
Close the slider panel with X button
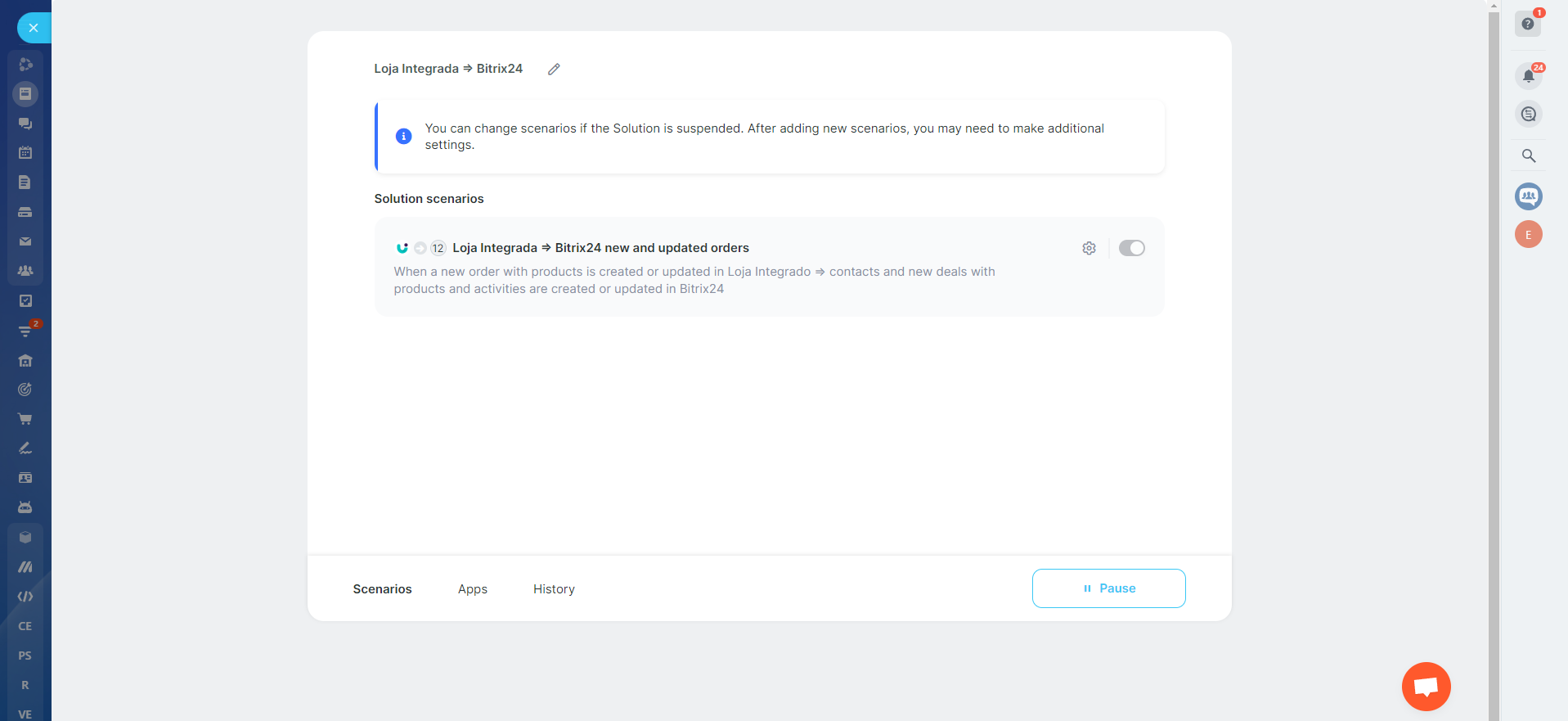click(33, 28)
